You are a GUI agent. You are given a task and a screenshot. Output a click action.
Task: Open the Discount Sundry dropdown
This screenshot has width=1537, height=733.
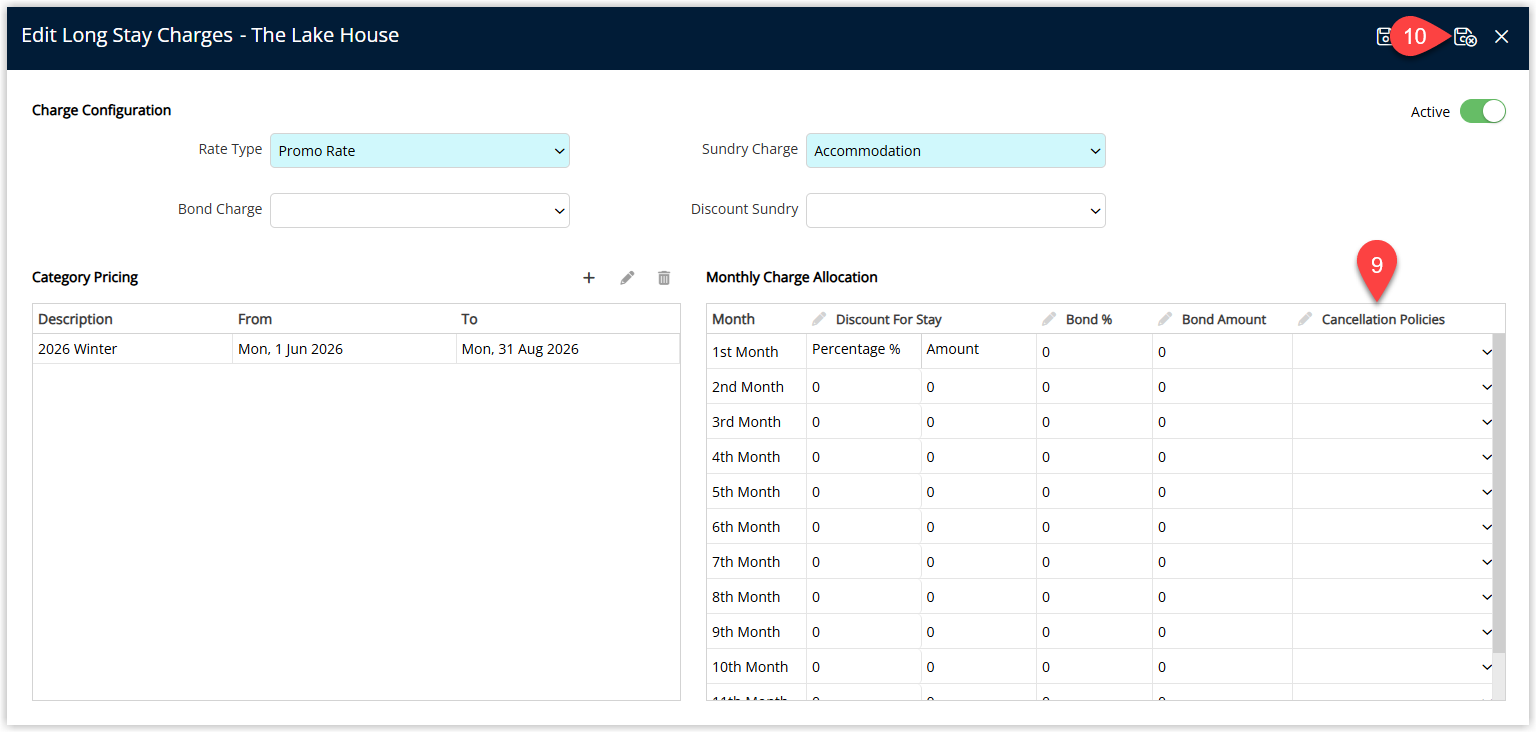pyautogui.click(x=956, y=210)
